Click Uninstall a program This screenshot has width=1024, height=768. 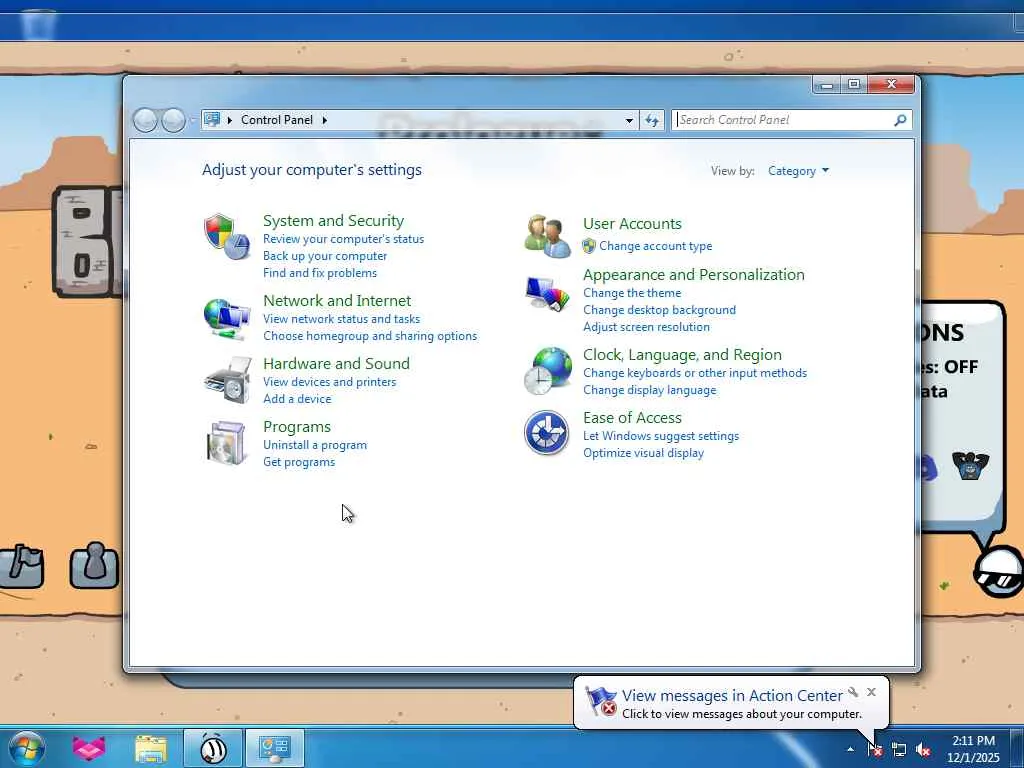(x=315, y=445)
